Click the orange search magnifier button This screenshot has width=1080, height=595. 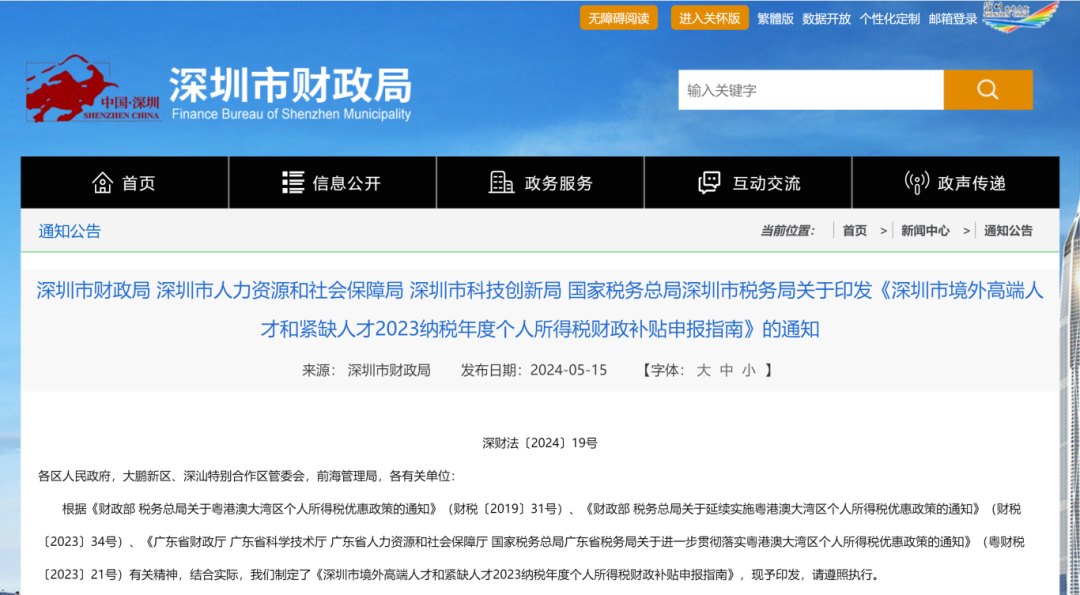[988, 90]
